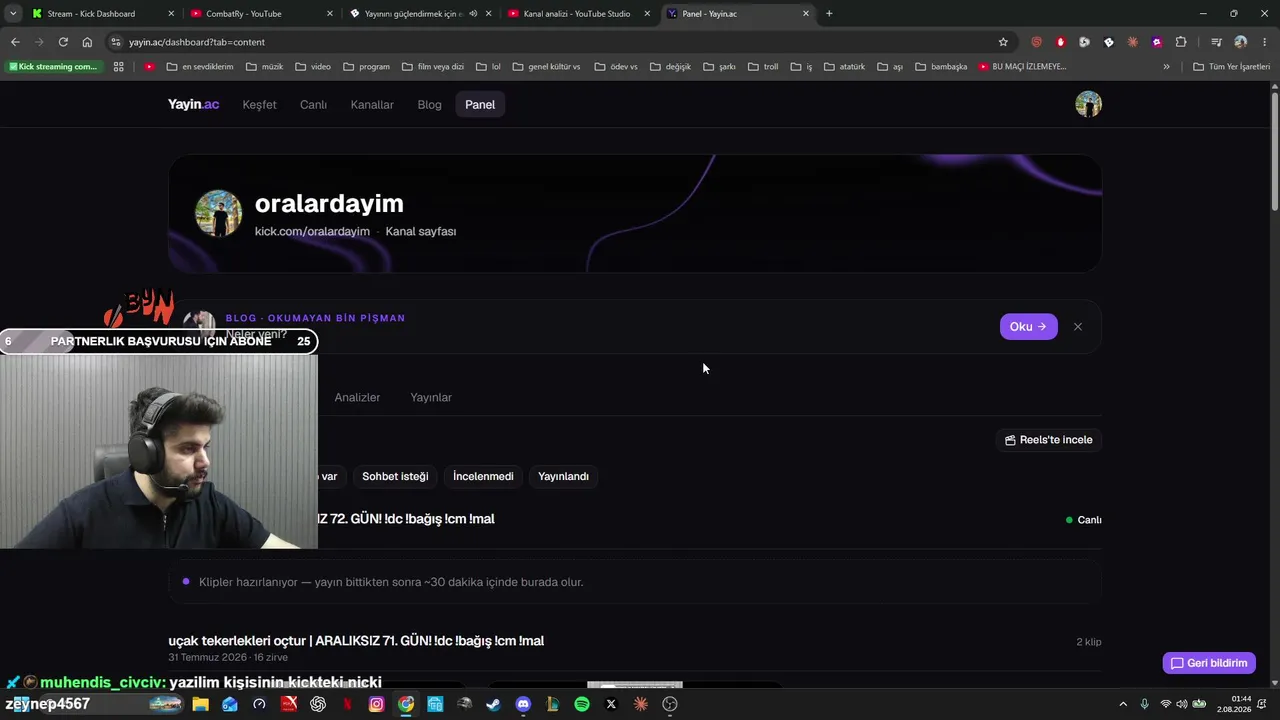Open the 'genel kültür vs' bookmark folder

point(546,67)
